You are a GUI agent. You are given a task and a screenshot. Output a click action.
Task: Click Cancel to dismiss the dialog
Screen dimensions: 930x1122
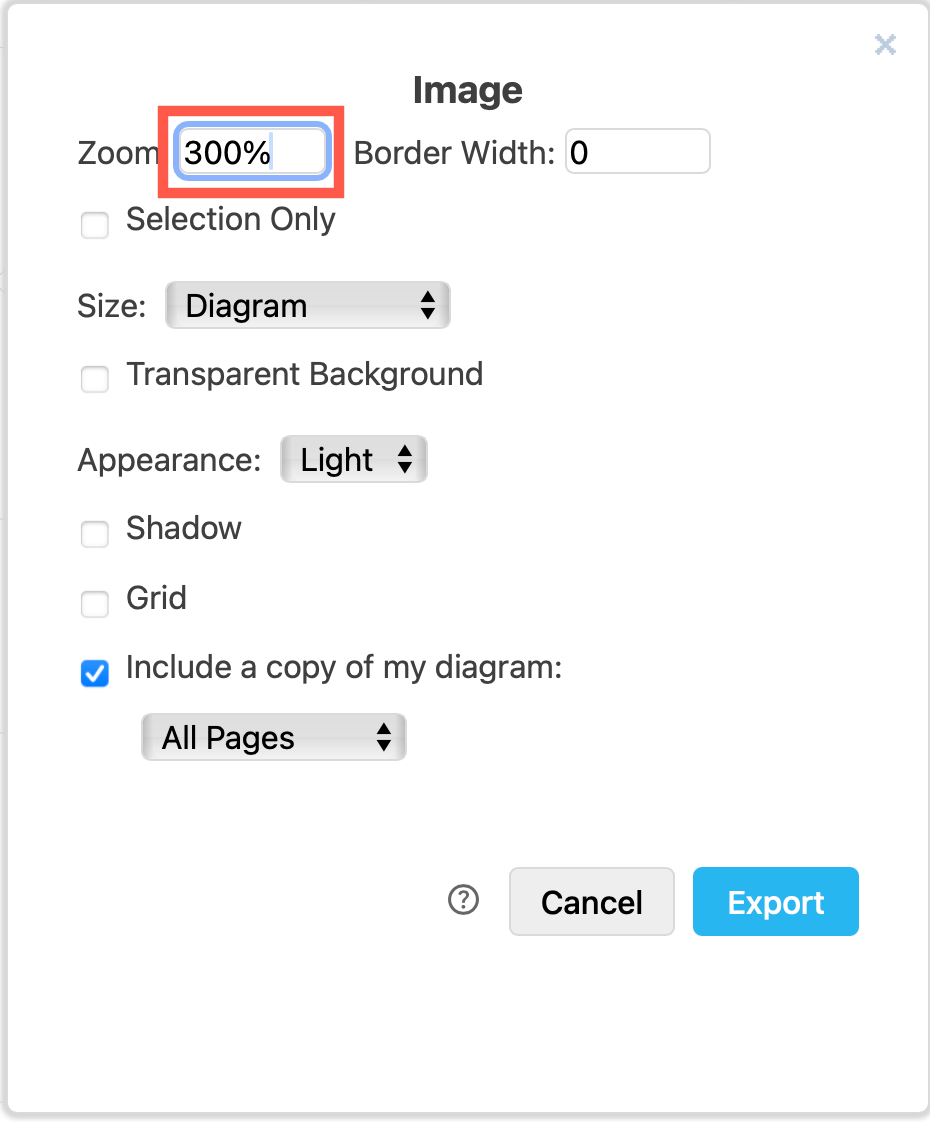point(591,901)
